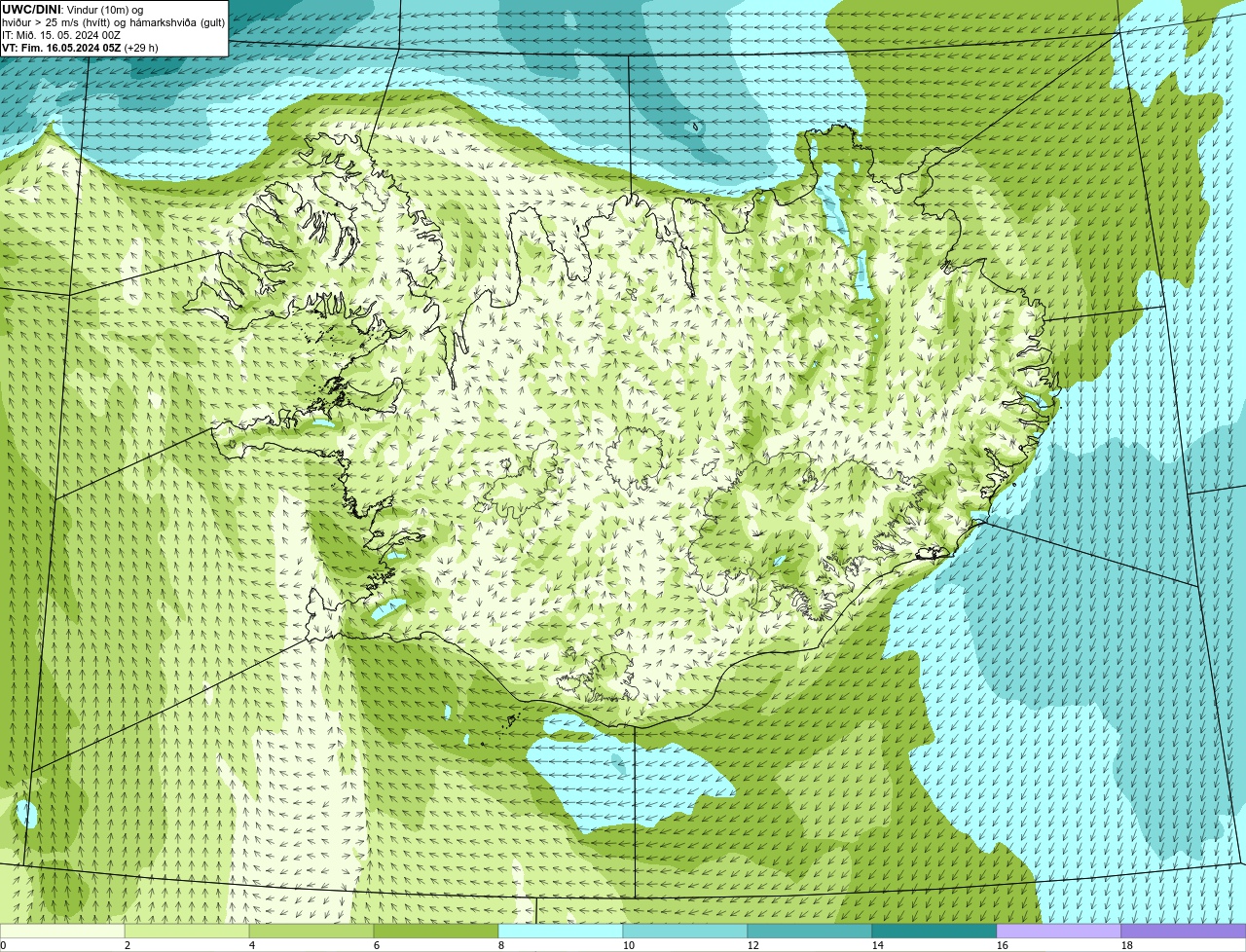Select the 8–10 m/s pale cyan legend segment

pyautogui.click(x=561, y=932)
